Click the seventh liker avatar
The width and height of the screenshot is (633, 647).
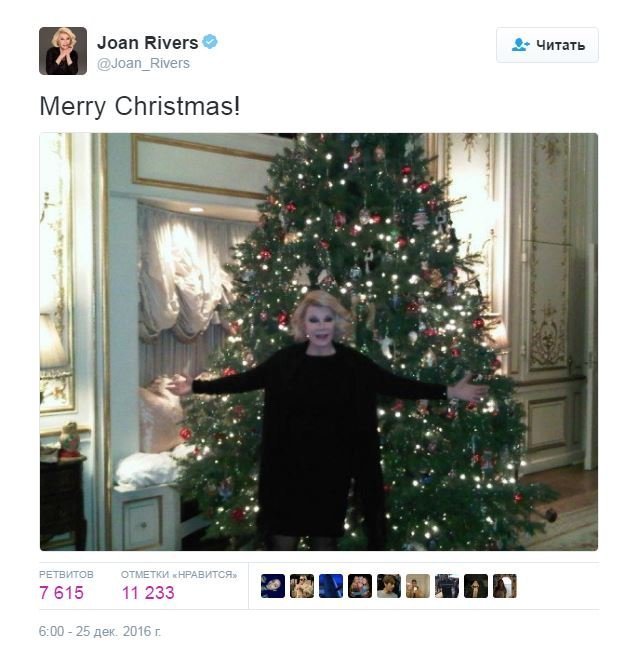(x=447, y=586)
